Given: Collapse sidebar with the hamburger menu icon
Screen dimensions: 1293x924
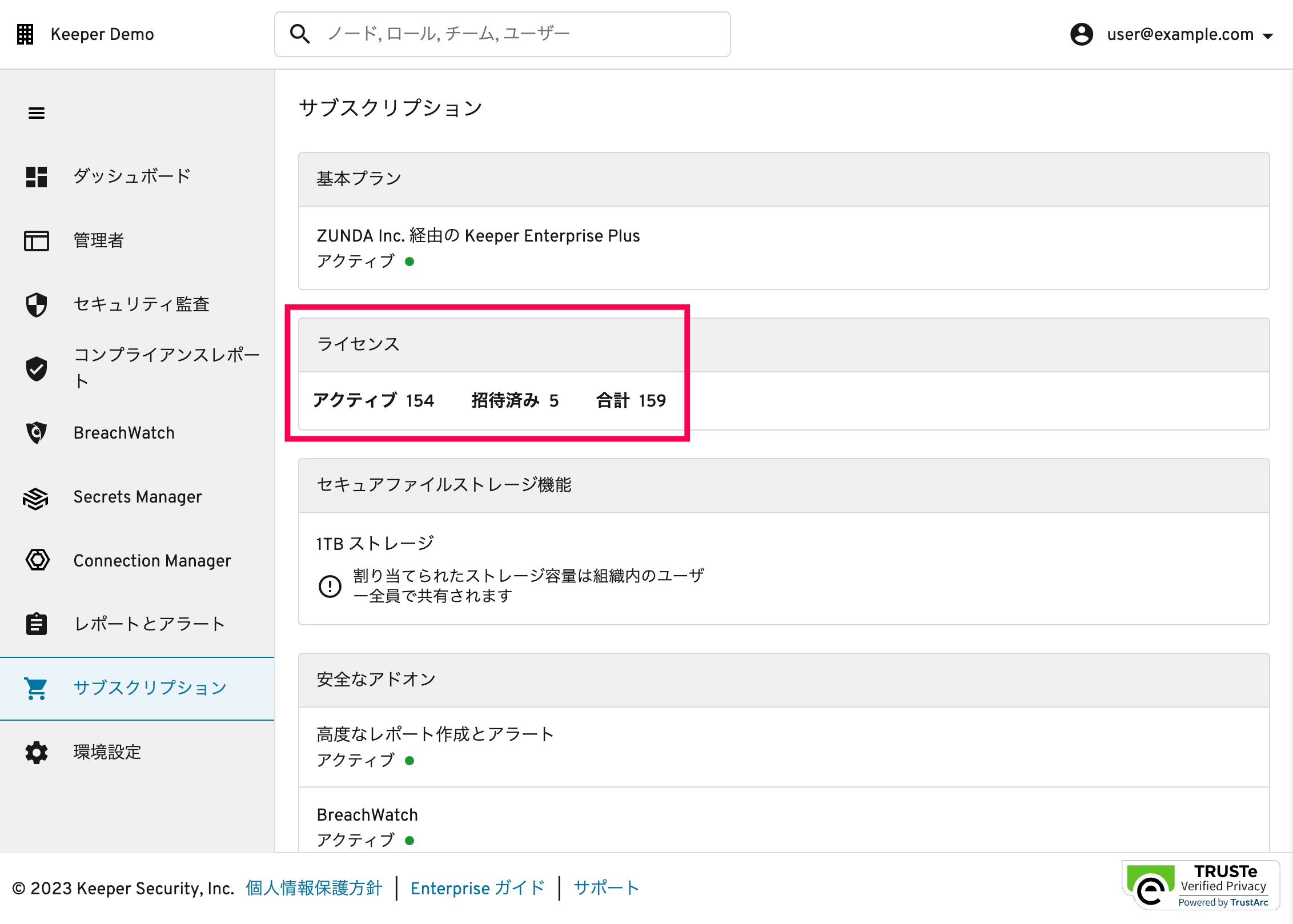Looking at the screenshot, I should click(37, 113).
